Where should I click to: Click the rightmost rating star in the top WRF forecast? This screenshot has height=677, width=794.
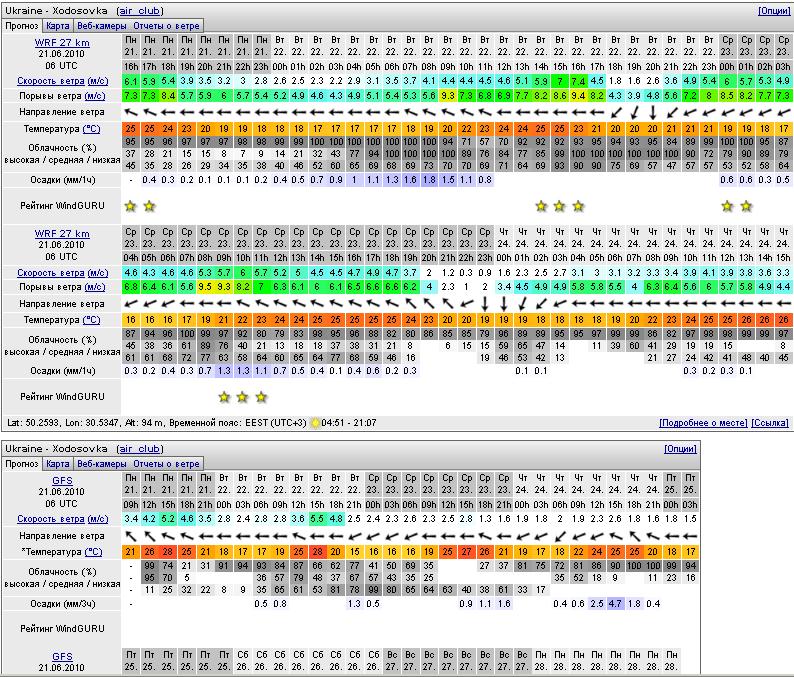coord(746,206)
